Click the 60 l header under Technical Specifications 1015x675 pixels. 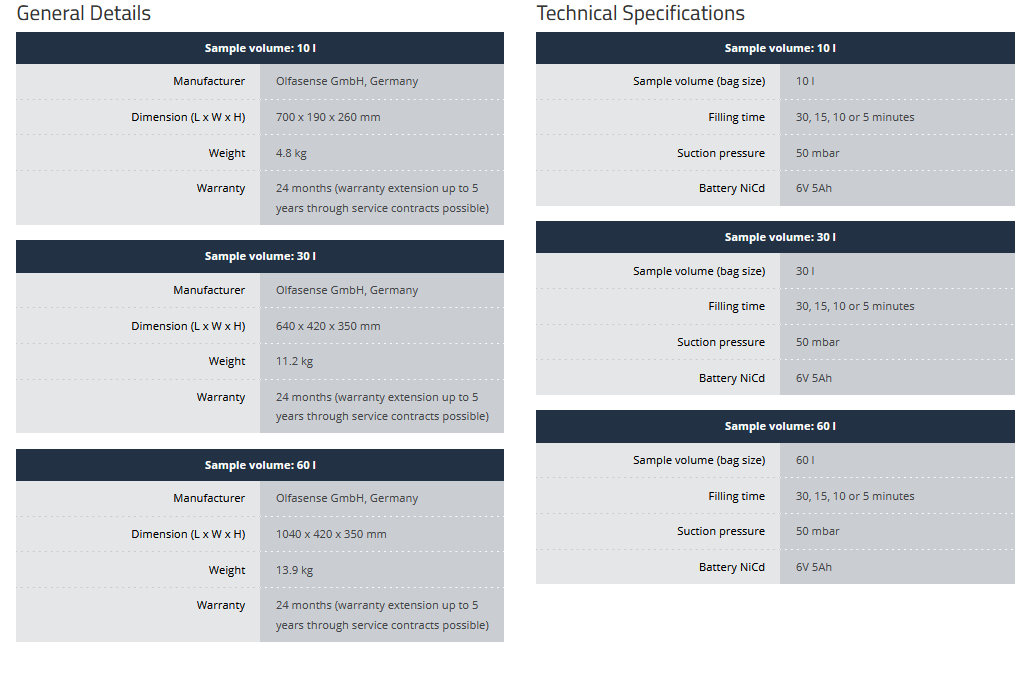click(780, 426)
